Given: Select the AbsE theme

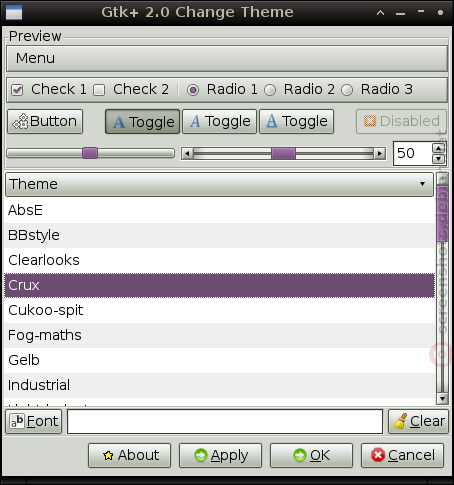Looking at the screenshot, I should (219, 210).
